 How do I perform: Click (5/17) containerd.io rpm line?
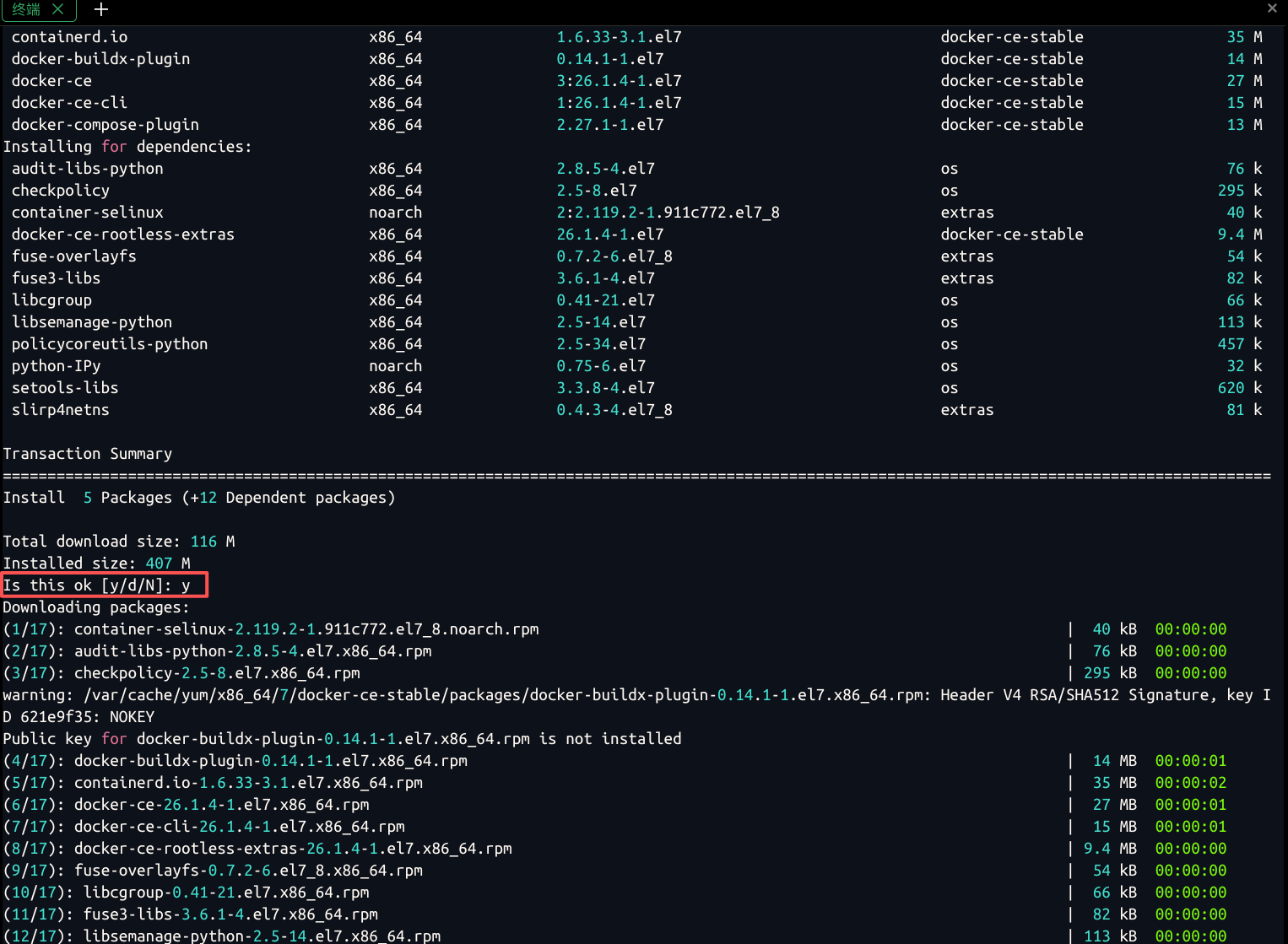pyautogui.click(x=614, y=783)
